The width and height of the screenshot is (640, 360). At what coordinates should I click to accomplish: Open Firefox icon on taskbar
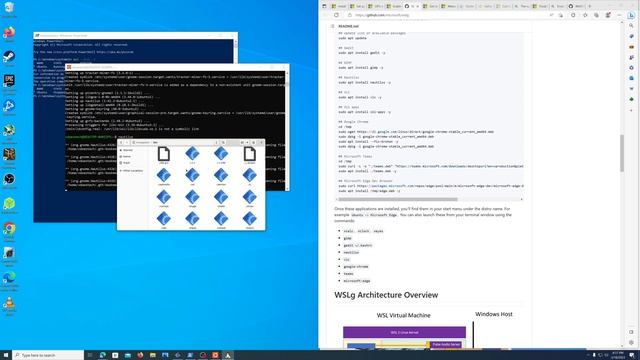(140, 355)
